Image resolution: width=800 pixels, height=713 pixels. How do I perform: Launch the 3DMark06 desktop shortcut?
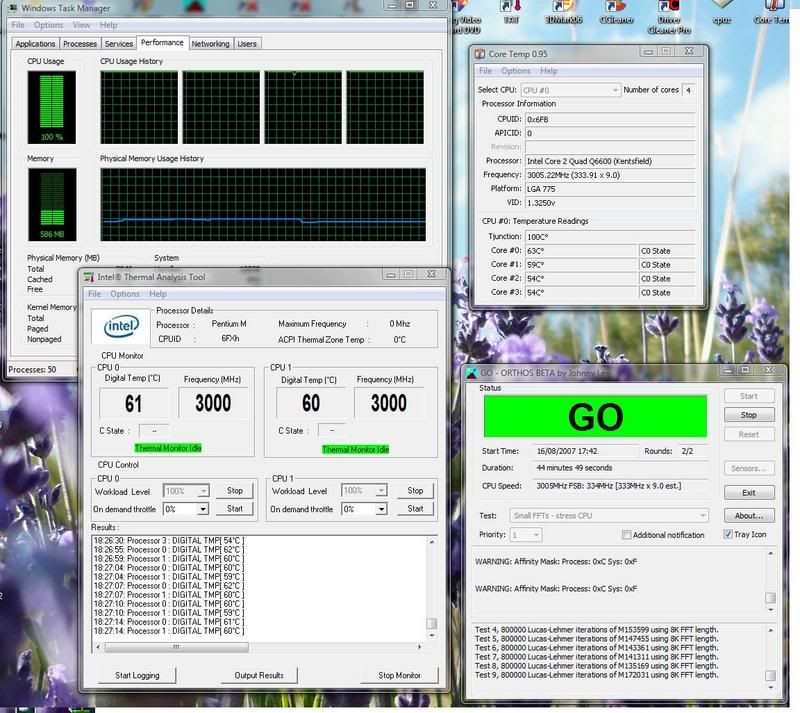(x=564, y=12)
